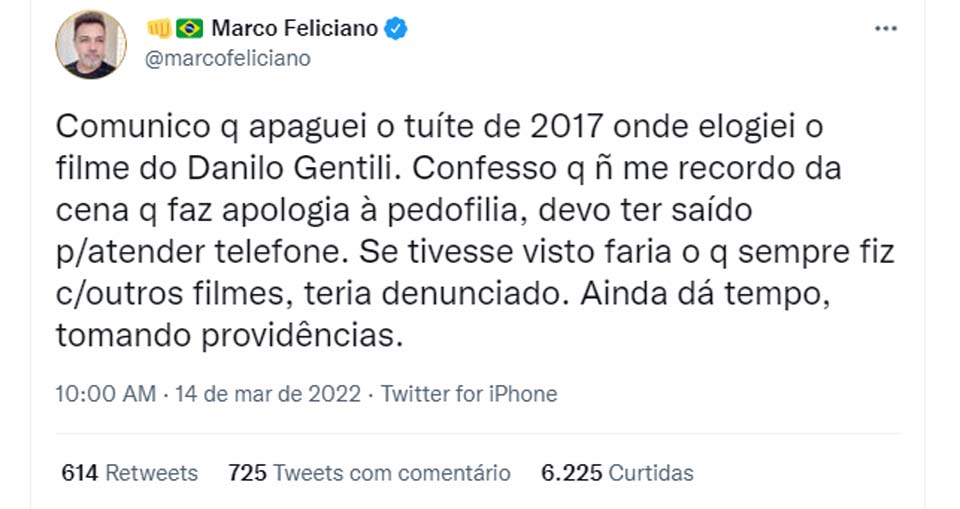The height and width of the screenshot is (509, 960).
Task: Open the Twitter for iPhone source link
Action: tap(469, 394)
